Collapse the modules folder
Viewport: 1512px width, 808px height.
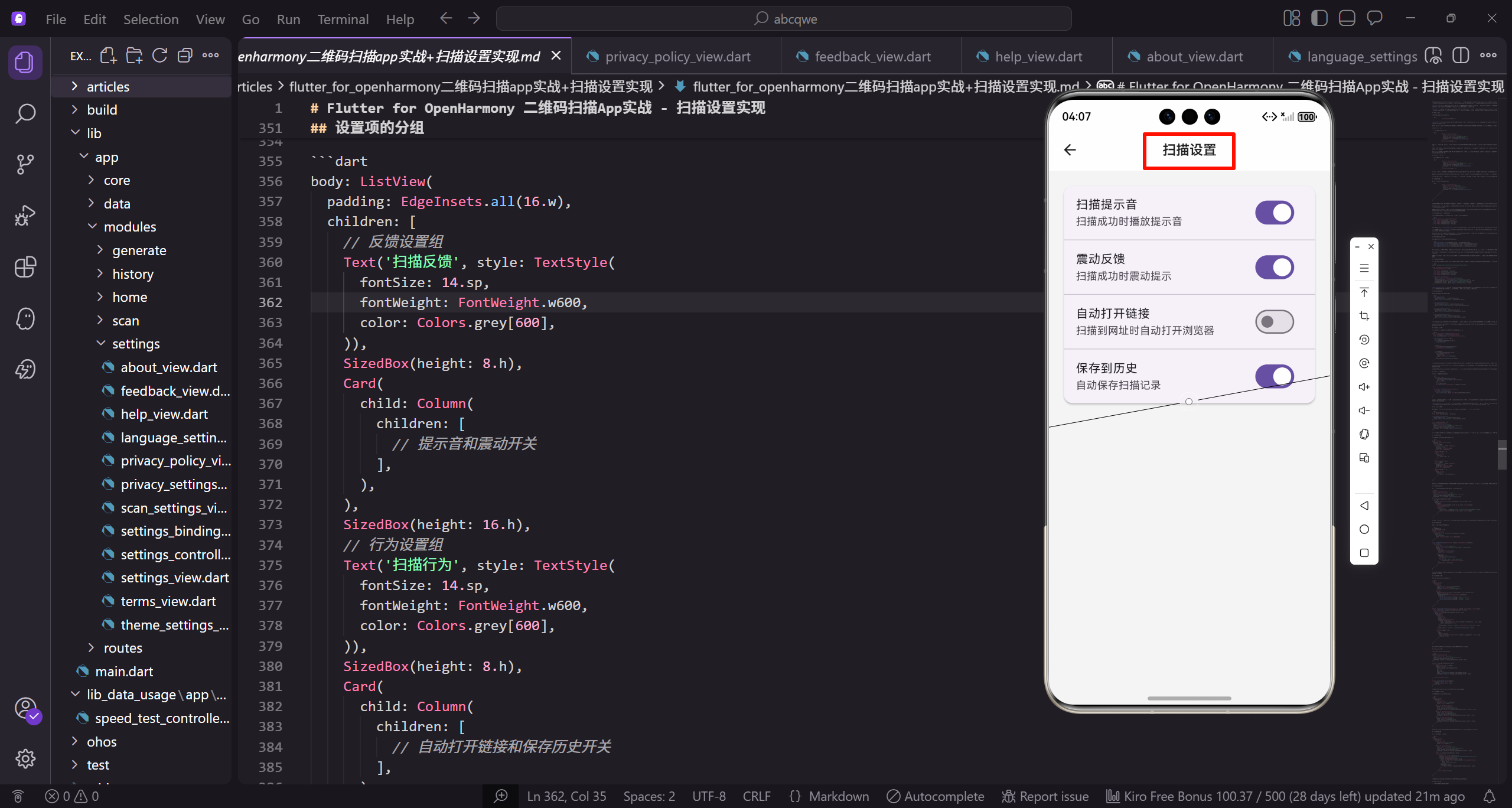point(142,227)
